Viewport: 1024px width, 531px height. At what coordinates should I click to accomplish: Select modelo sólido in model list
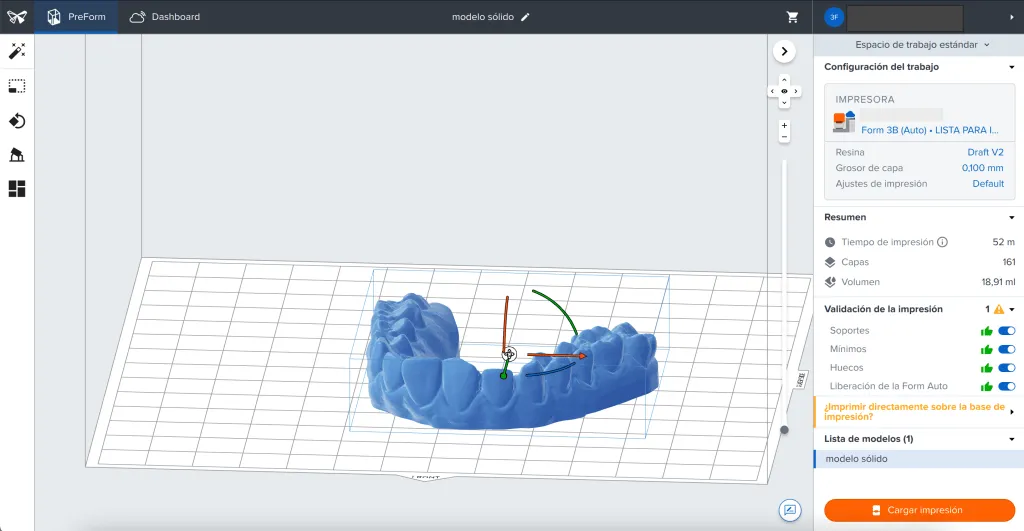[x=918, y=459]
